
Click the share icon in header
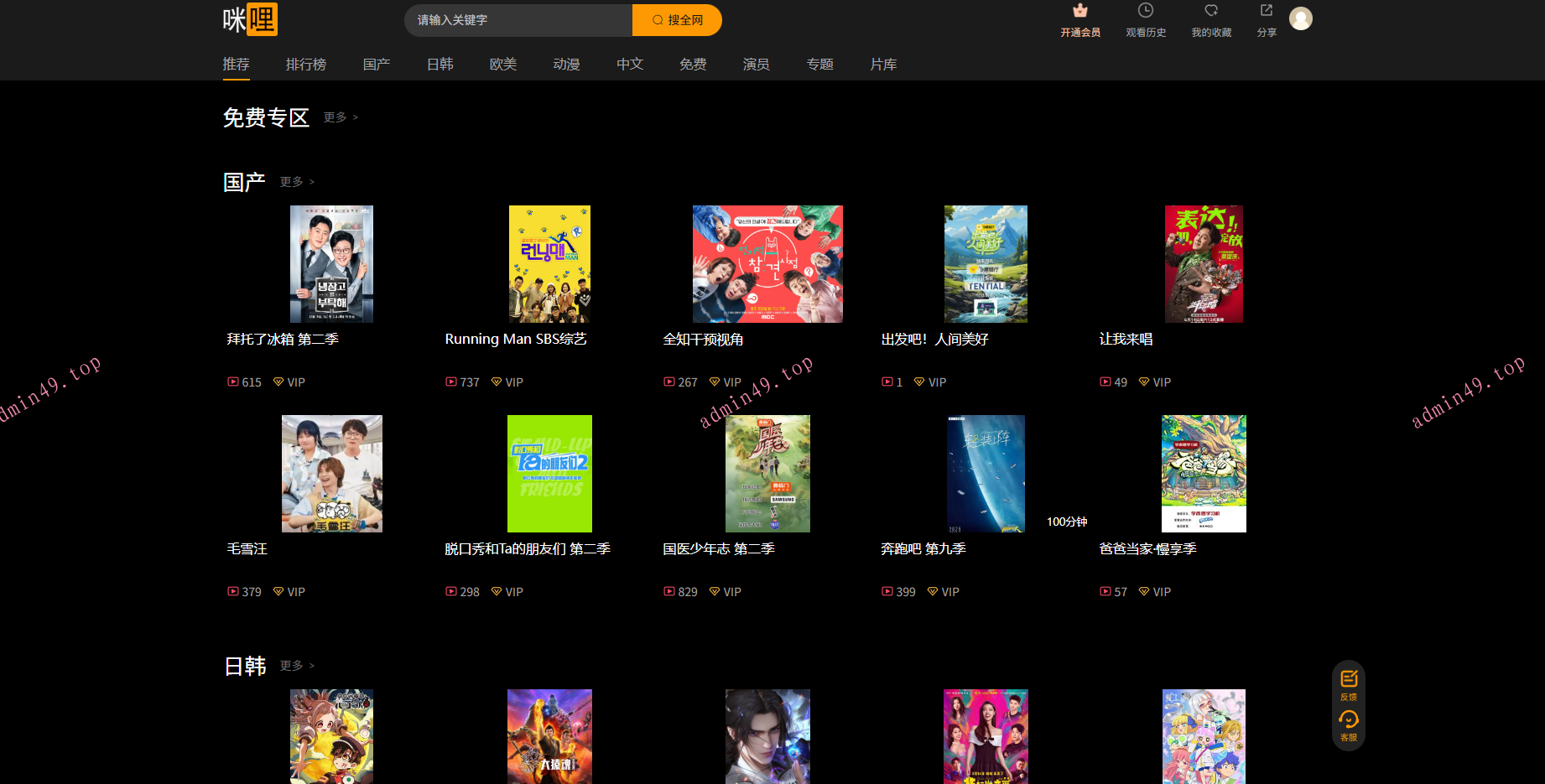1266,11
